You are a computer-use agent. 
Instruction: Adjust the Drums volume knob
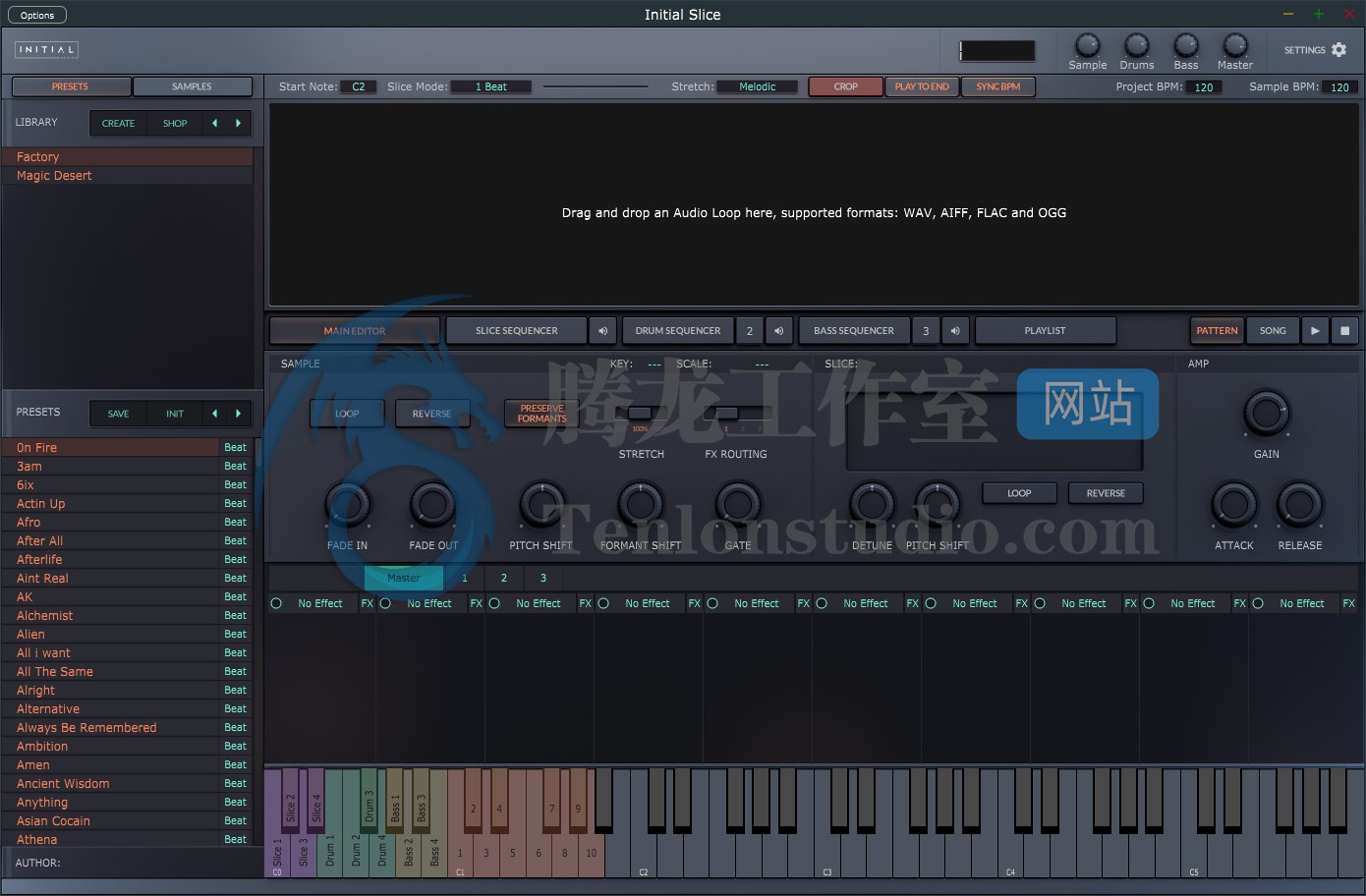tap(1136, 45)
